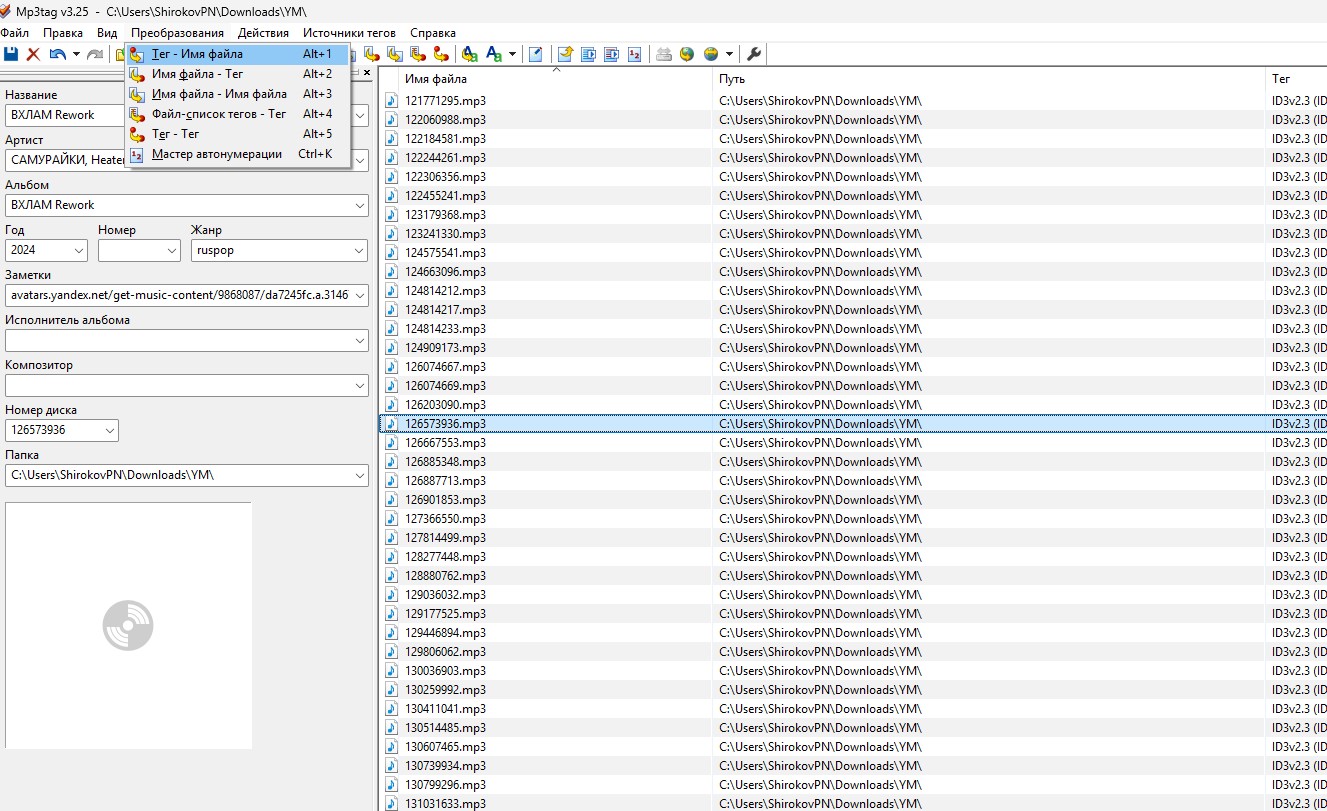The image size is (1327, 811).
Task: Click the red X remove tag icon
Action: (x=33, y=54)
